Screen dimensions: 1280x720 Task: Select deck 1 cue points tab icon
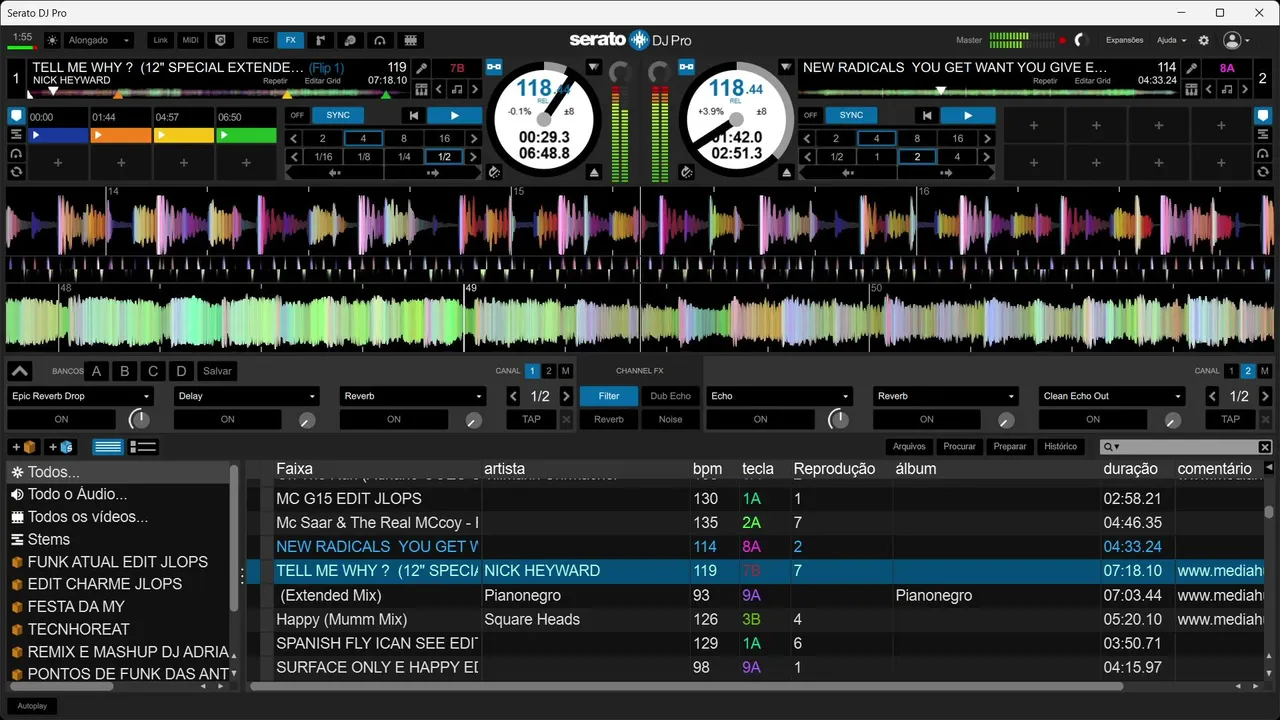tap(16, 116)
